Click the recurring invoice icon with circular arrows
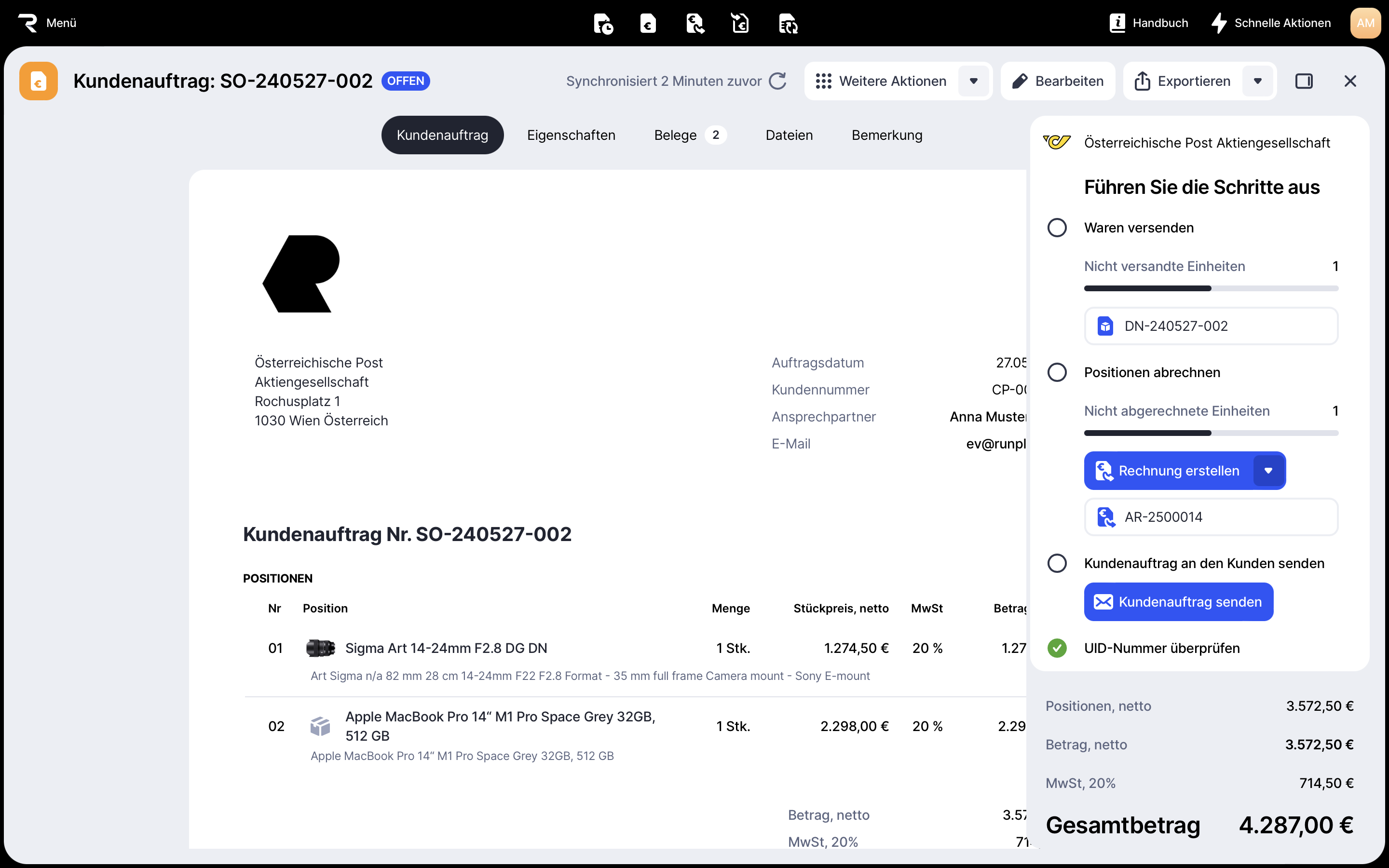The height and width of the screenshot is (868, 1389). click(x=788, y=24)
